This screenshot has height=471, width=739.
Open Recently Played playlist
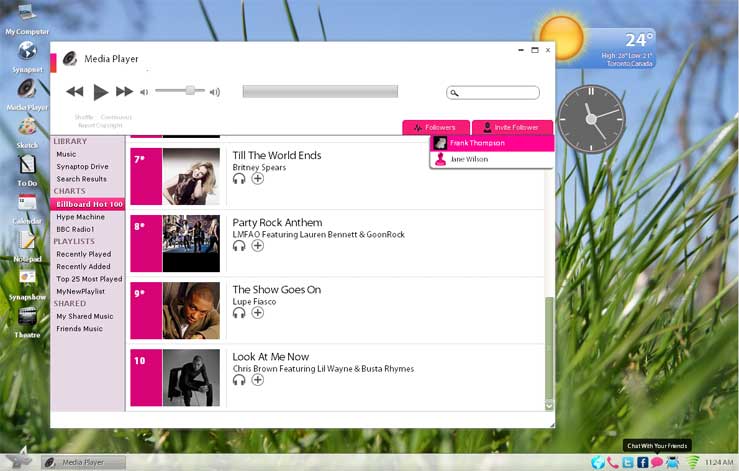point(84,254)
